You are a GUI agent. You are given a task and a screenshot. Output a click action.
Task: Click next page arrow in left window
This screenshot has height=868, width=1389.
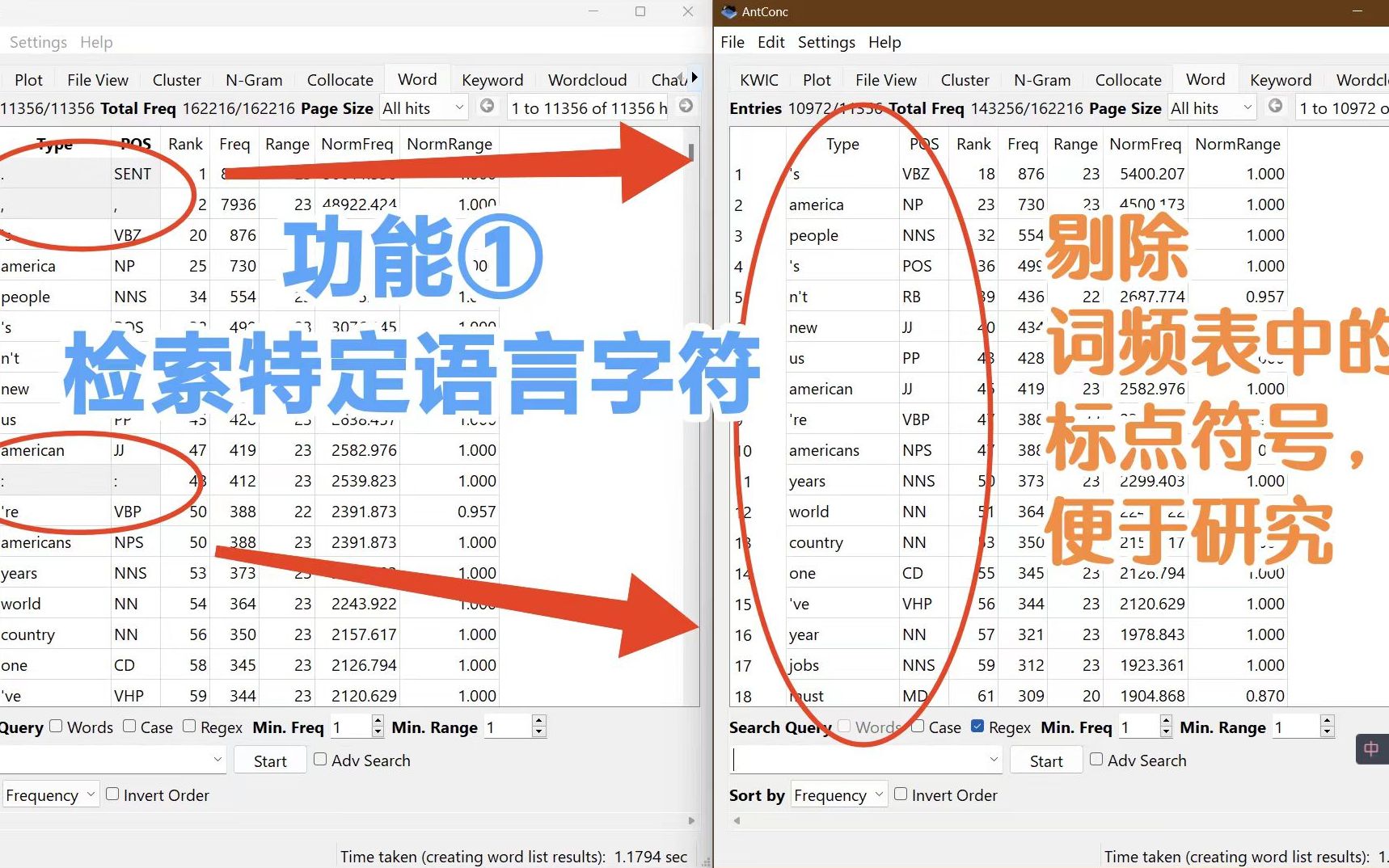[x=686, y=106]
